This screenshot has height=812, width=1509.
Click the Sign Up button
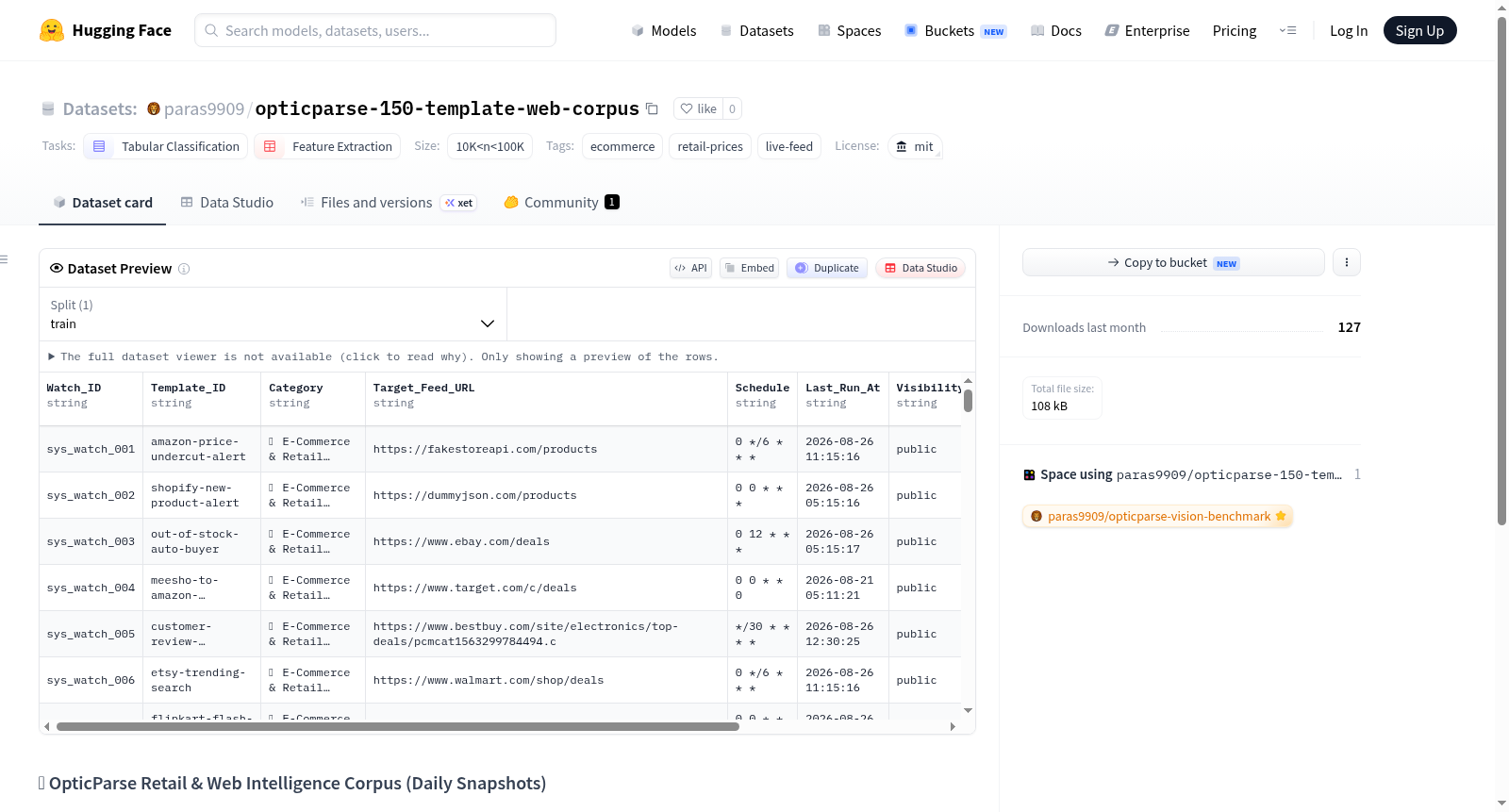point(1419,30)
